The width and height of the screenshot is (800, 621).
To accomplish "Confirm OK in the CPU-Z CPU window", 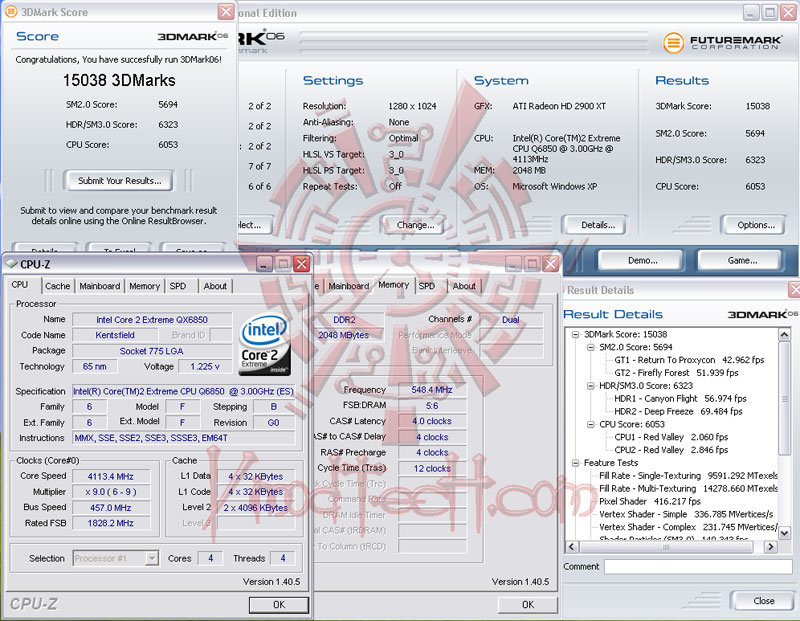I will pyautogui.click(x=279, y=605).
